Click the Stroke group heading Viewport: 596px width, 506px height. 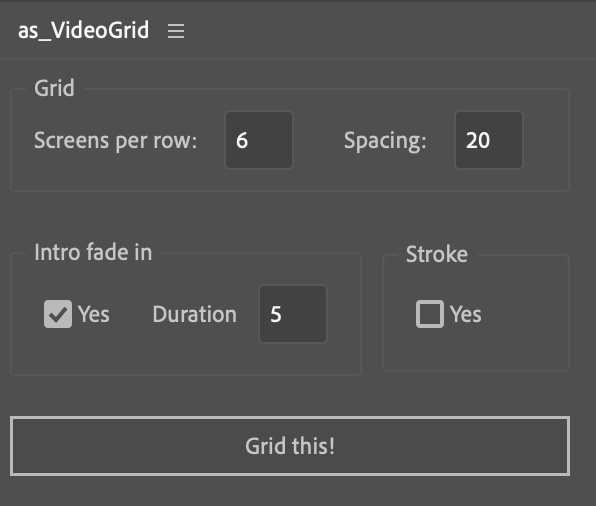[x=437, y=254]
